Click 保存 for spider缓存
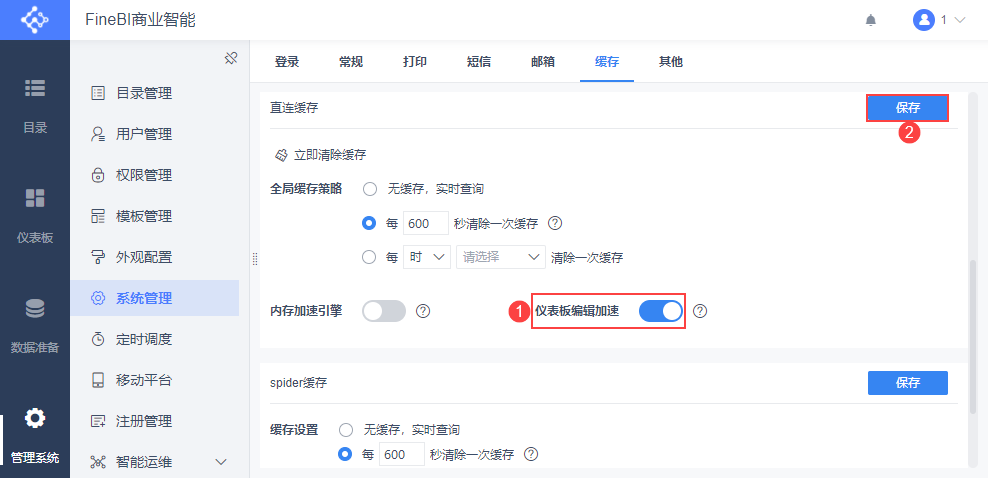The width and height of the screenshot is (988, 478). (x=907, y=382)
